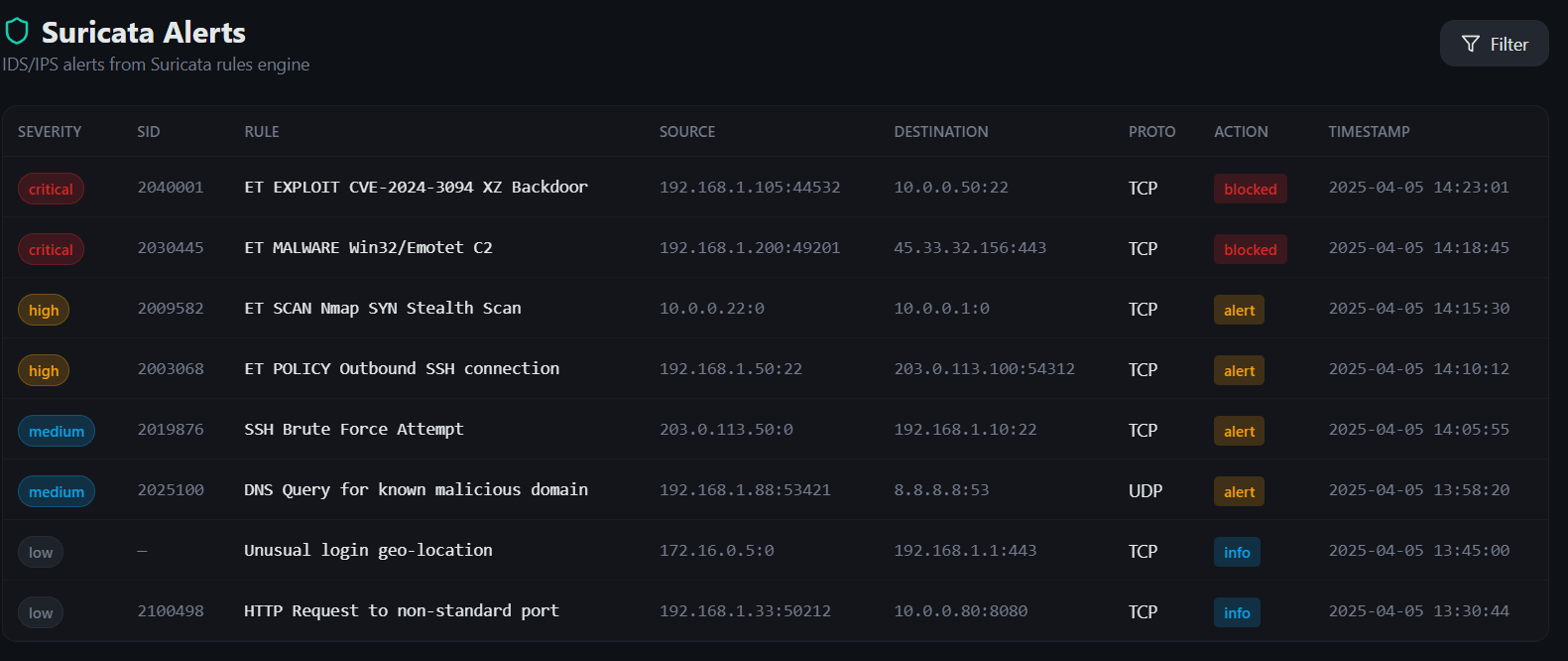
Task: Select SID 2019876
Action: (171, 429)
